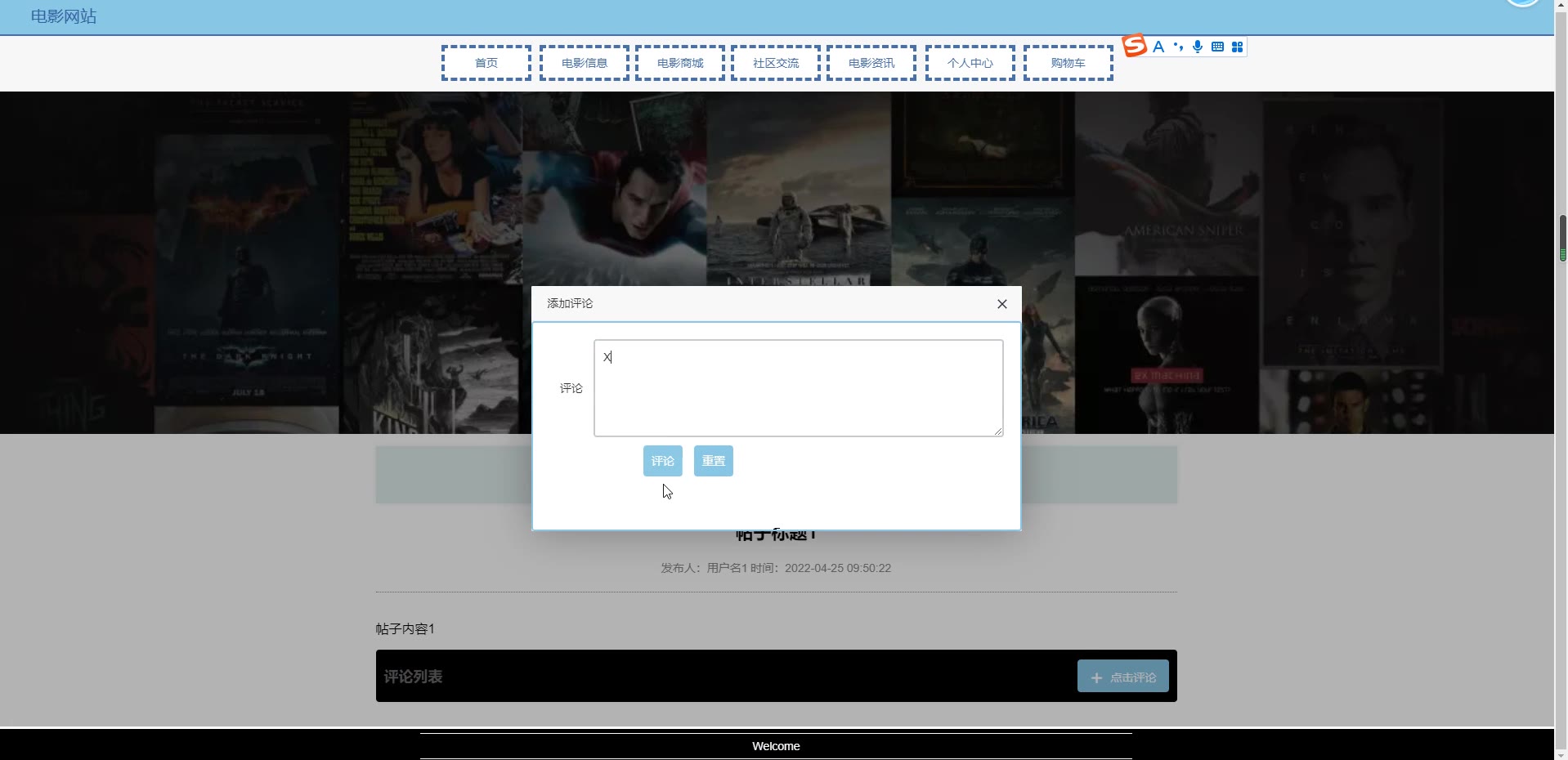Click the 点击评论 button in comment list
This screenshot has width=1568, height=760.
click(1123, 677)
